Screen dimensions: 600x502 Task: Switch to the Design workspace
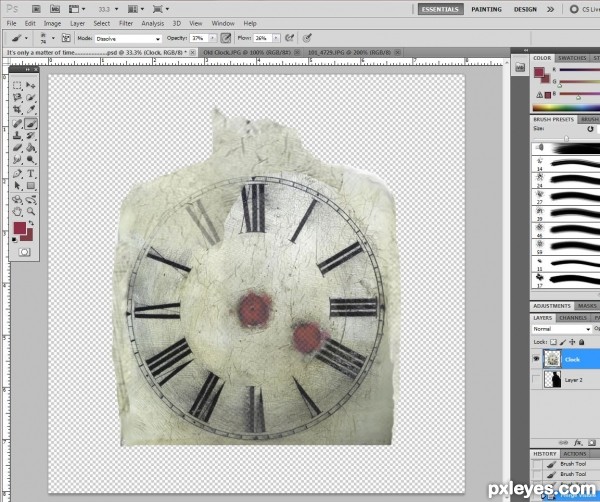click(x=525, y=9)
